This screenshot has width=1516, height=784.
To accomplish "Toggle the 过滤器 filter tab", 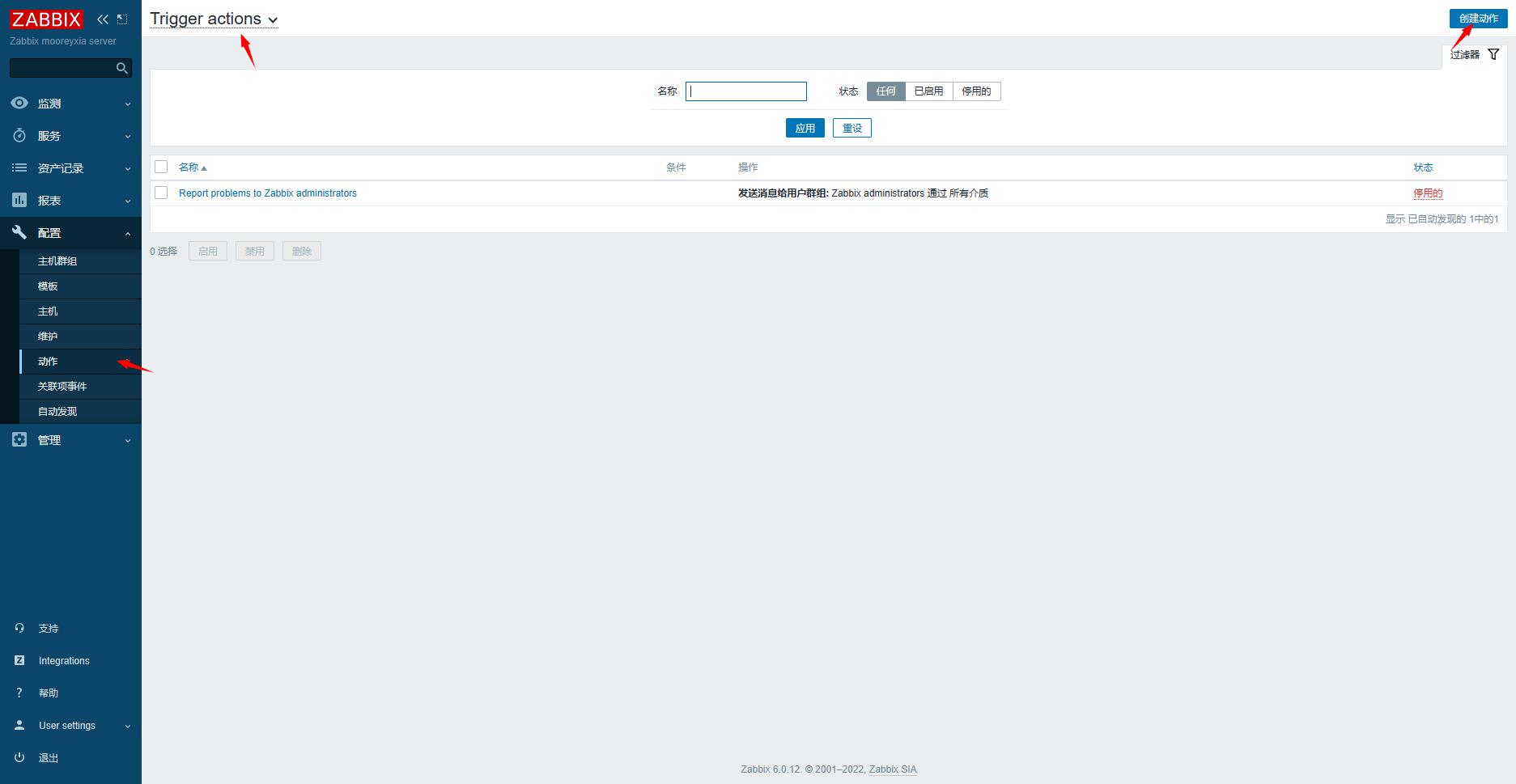I will pyautogui.click(x=1474, y=54).
